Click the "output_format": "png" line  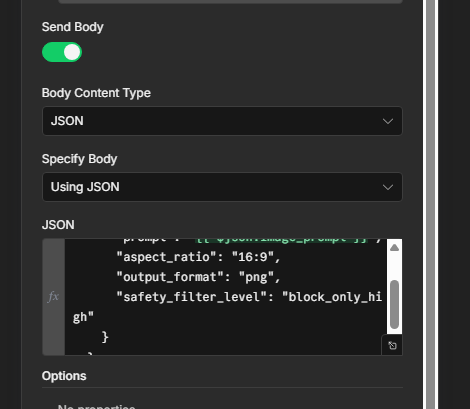pos(198,277)
